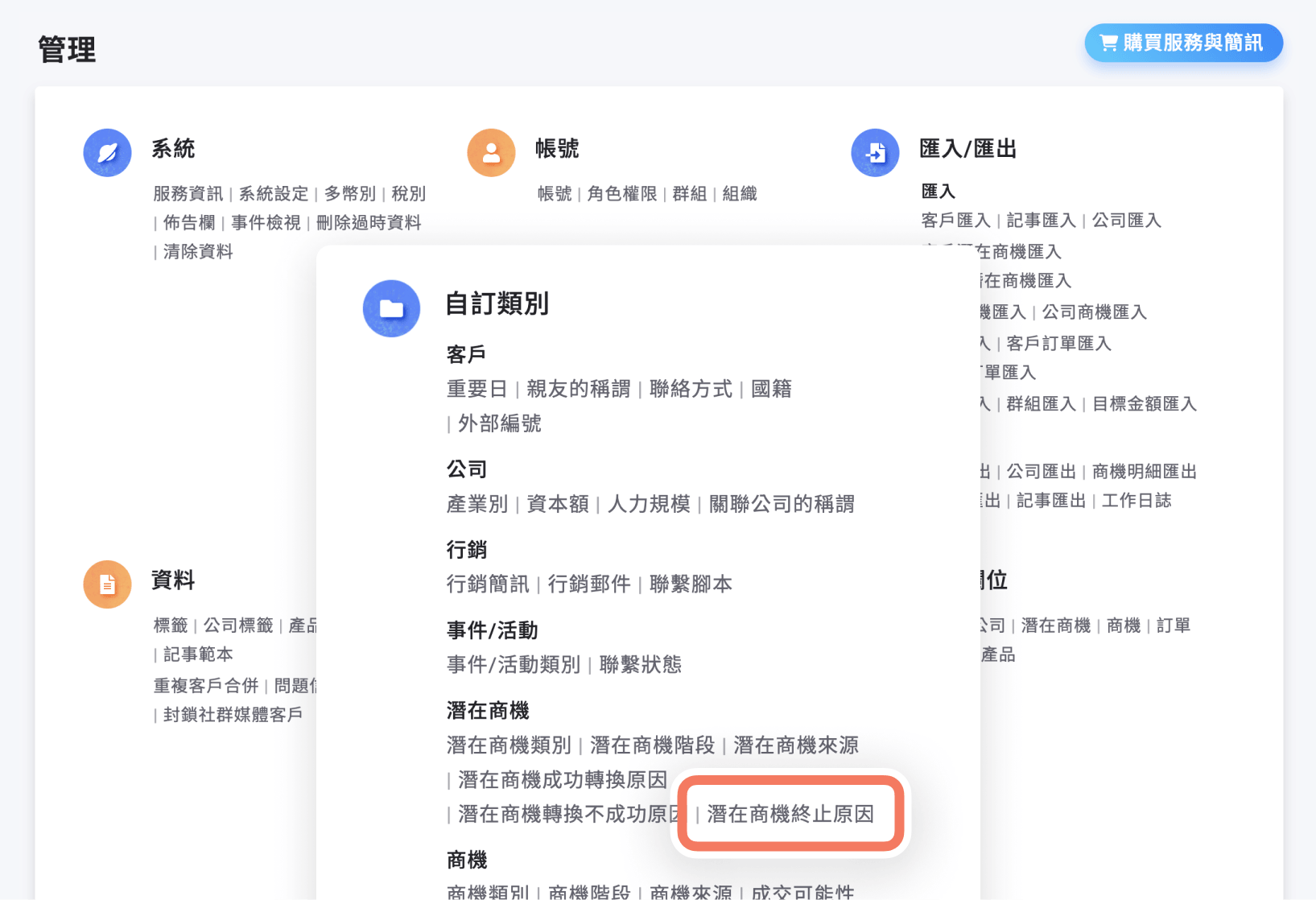Viewport: 1316px width, 900px height.
Task: Open 刪除過時資料 link
Action: click(x=369, y=223)
